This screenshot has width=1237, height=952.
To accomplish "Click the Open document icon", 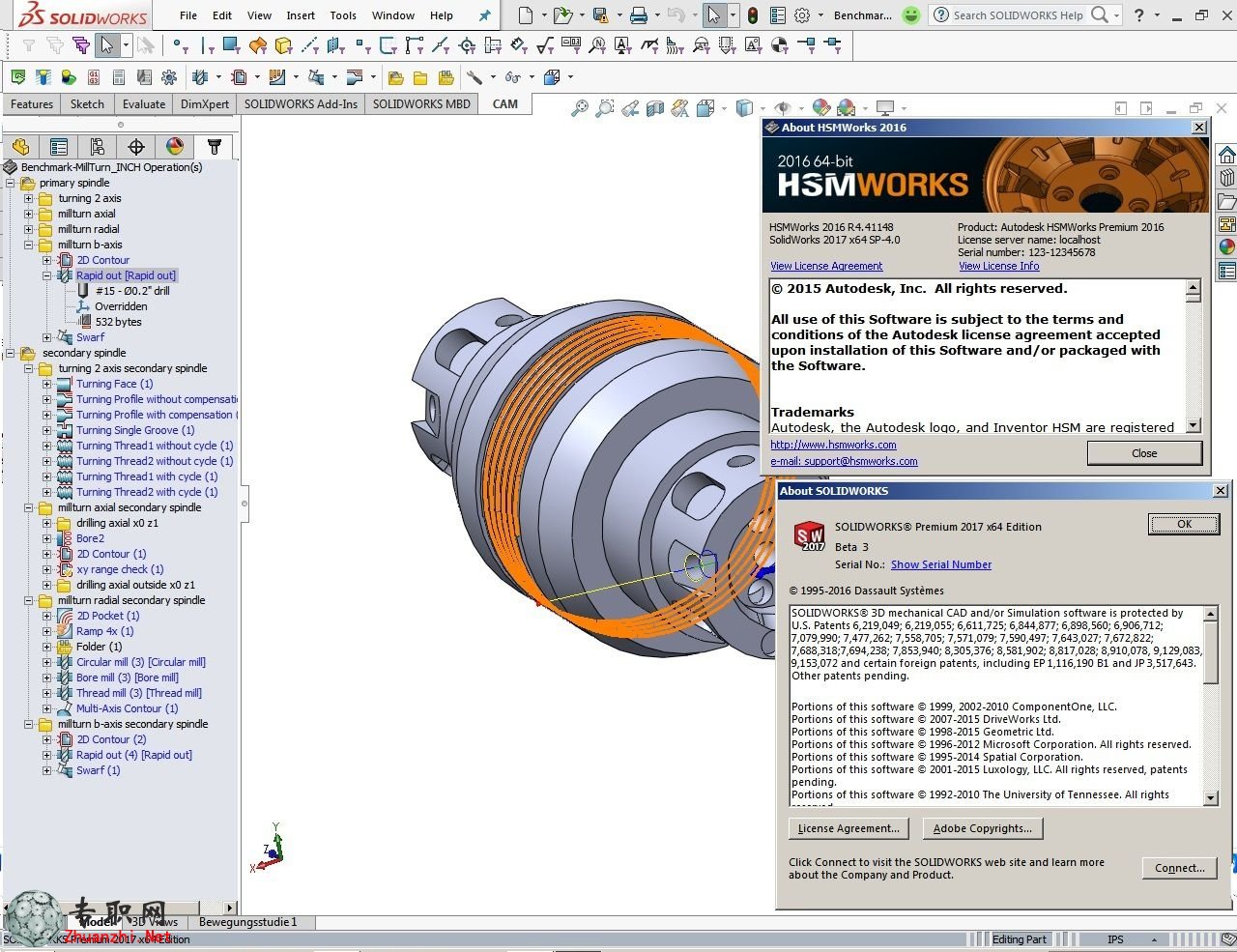I will 562,15.
